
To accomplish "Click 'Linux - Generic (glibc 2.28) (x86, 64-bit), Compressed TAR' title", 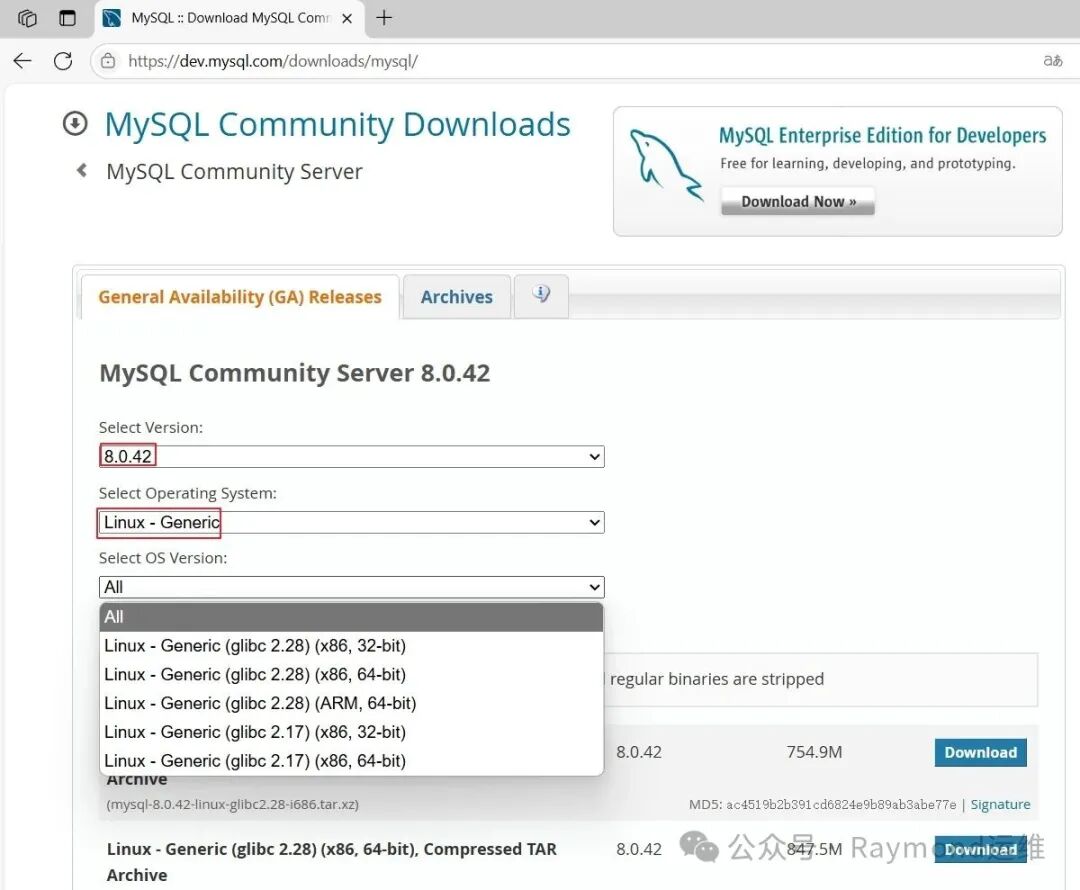I will pyautogui.click(x=331, y=849).
